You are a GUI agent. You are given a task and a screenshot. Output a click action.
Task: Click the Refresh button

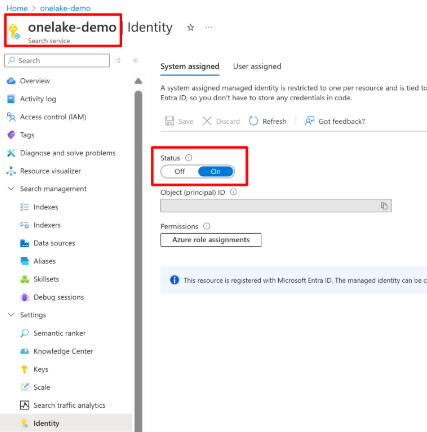click(x=268, y=121)
